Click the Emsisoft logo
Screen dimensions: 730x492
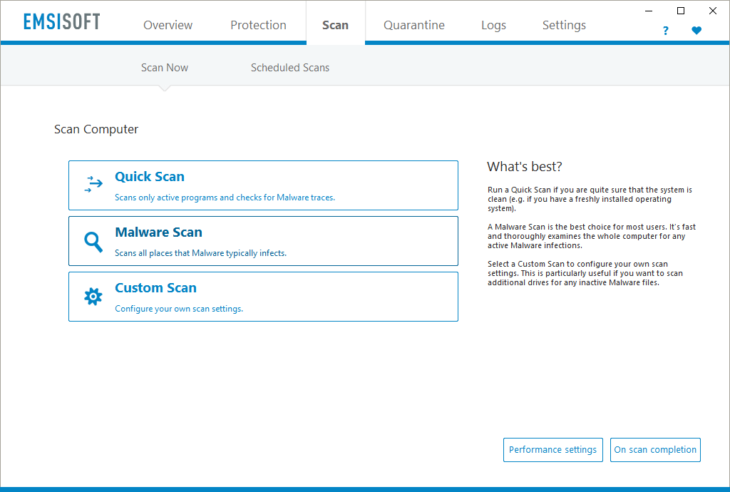pyautogui.click(x=62, y=23)
